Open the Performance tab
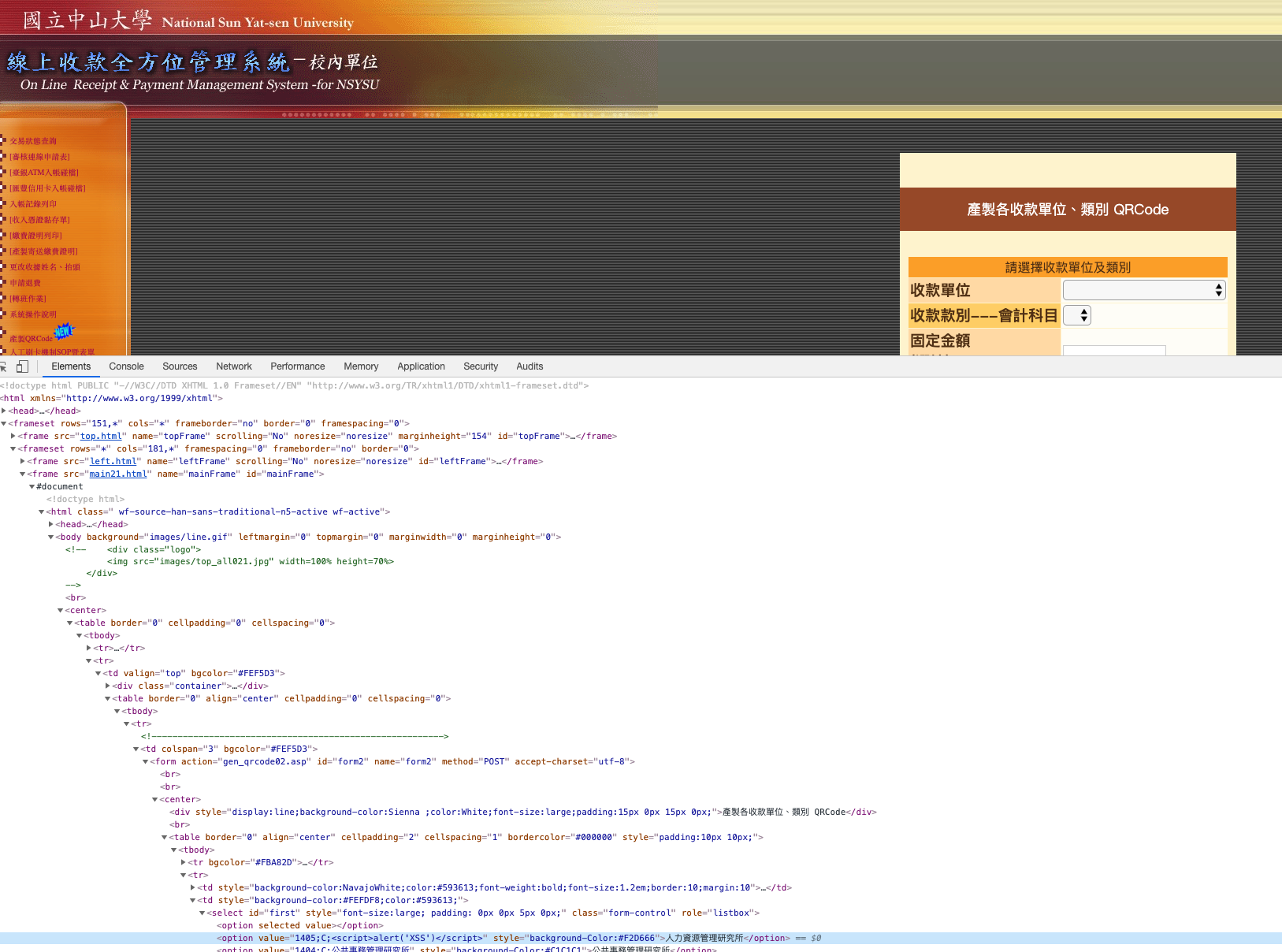Screen dimensions: 1282x952 297,366
